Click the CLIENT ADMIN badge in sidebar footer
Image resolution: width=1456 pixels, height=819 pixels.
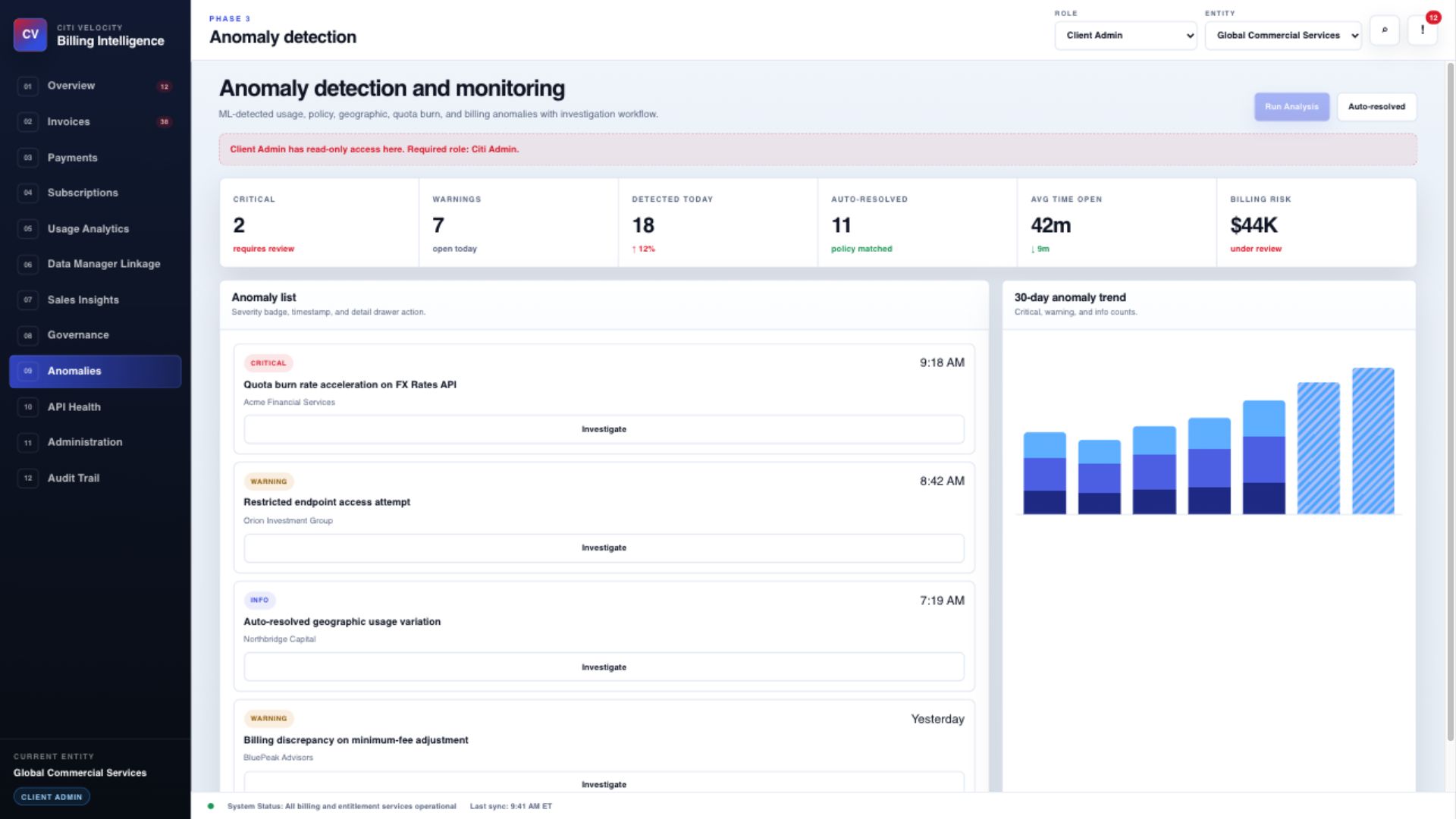[x=52, y=797]
